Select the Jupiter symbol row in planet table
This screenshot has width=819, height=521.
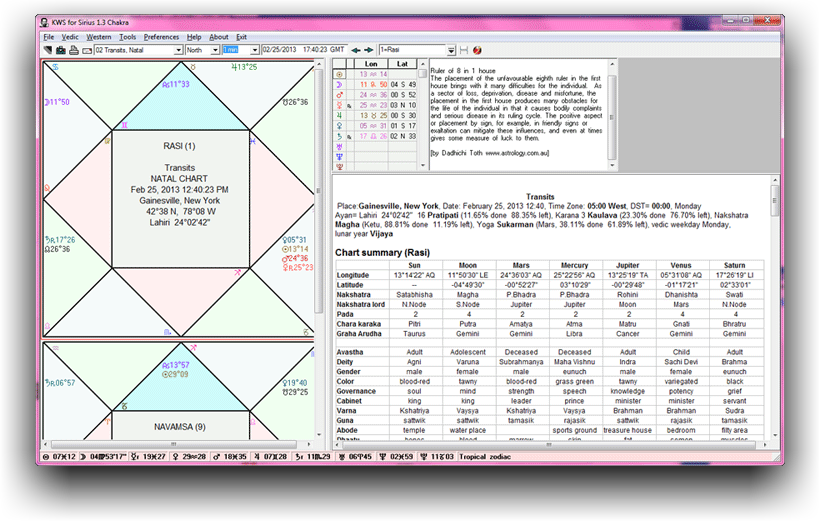(x=338, y=114)
